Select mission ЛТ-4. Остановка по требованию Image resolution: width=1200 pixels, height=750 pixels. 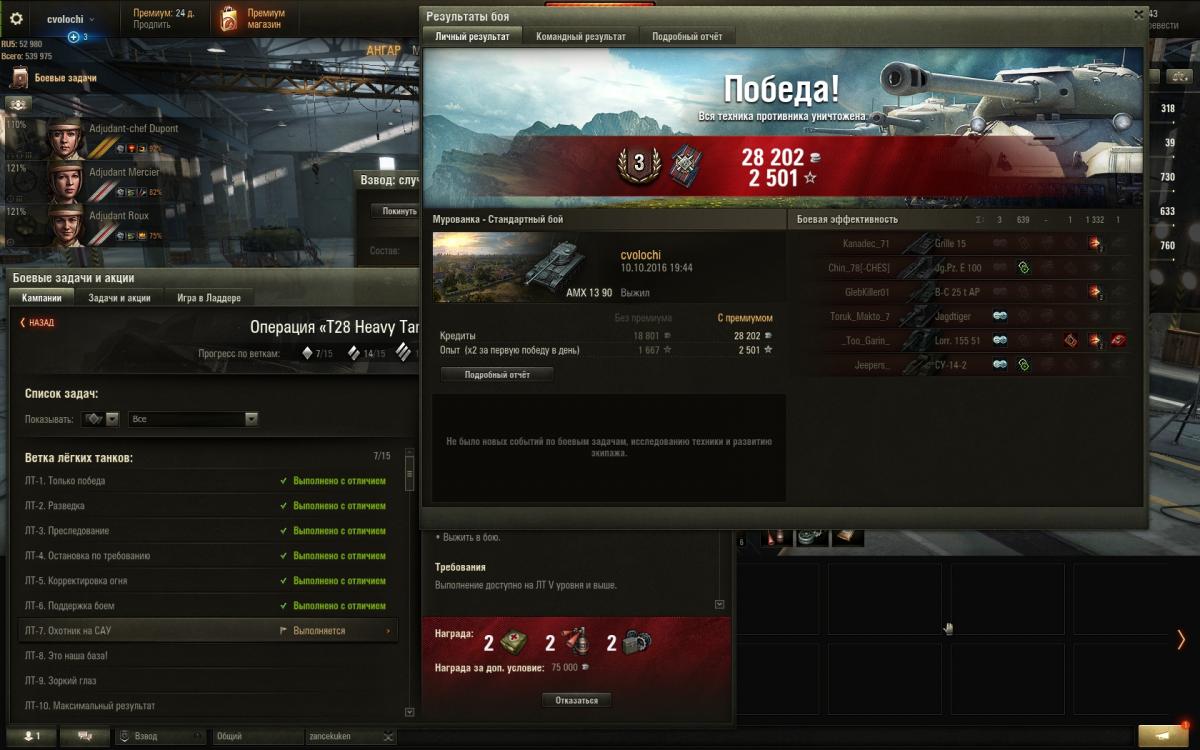click(x=208, y=556)
